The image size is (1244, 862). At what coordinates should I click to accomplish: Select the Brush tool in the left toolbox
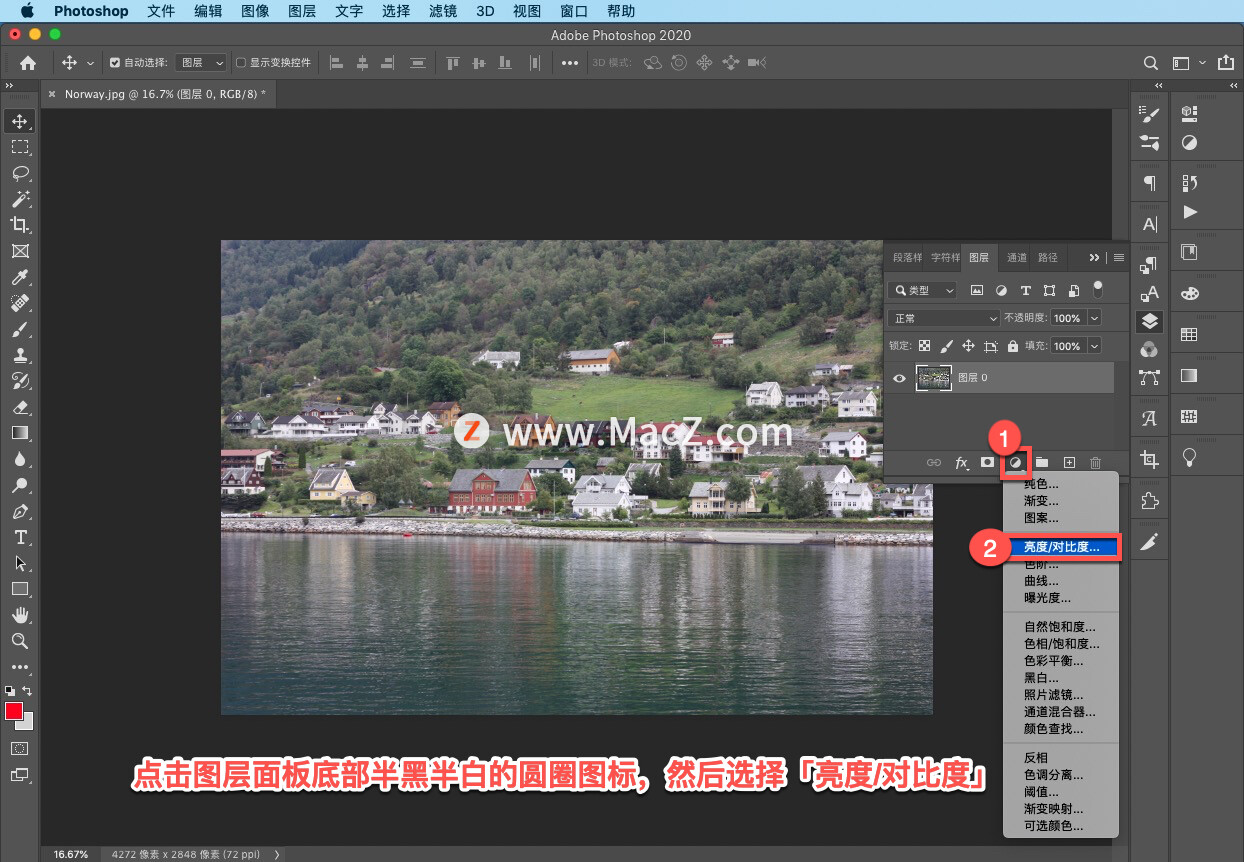pos(19,329)
